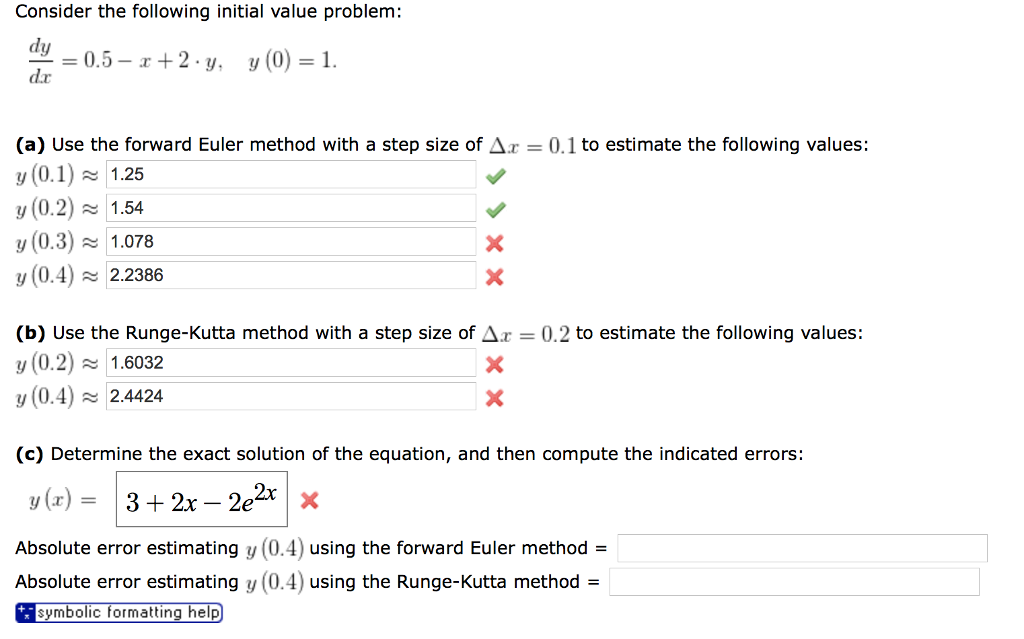Select the y(0.4) answer field containing 2.2386

coord(290,275)
